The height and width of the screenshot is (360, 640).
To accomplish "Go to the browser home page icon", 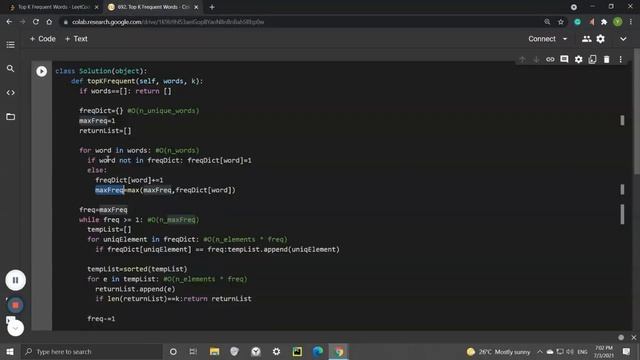I will pyautogui.click(x=49, y=22).
